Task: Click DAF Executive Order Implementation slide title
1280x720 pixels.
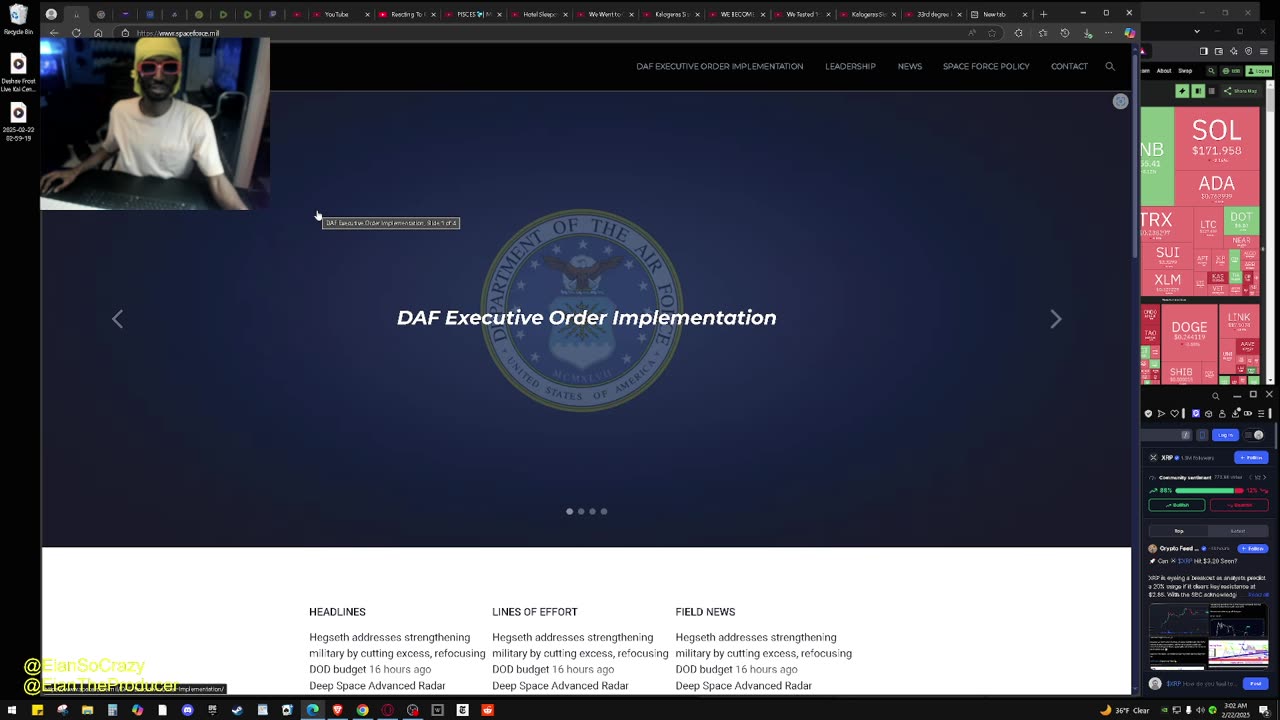Action: point(586,318)
